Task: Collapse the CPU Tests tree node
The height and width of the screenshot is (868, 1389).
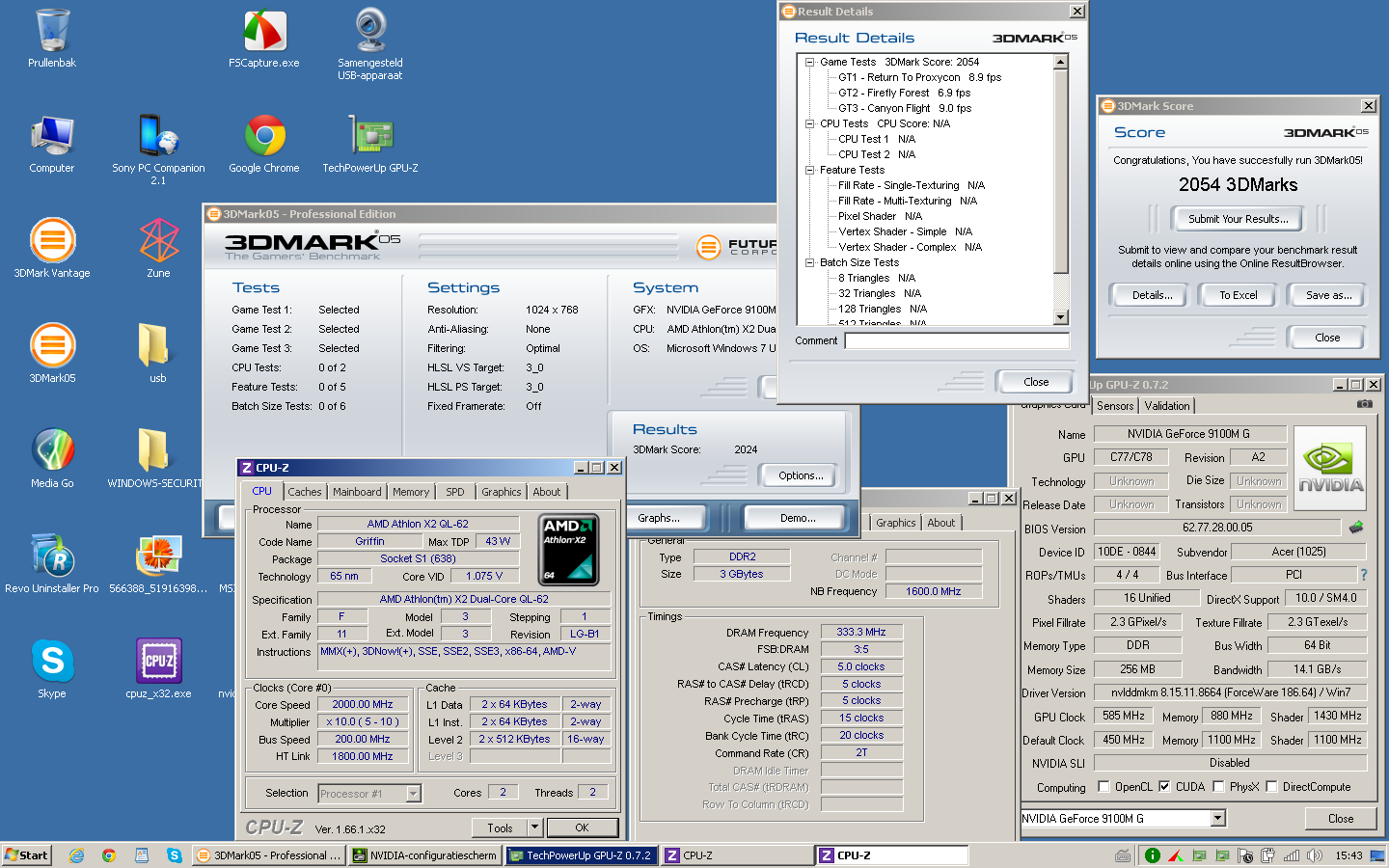Action: pos(809,123)
